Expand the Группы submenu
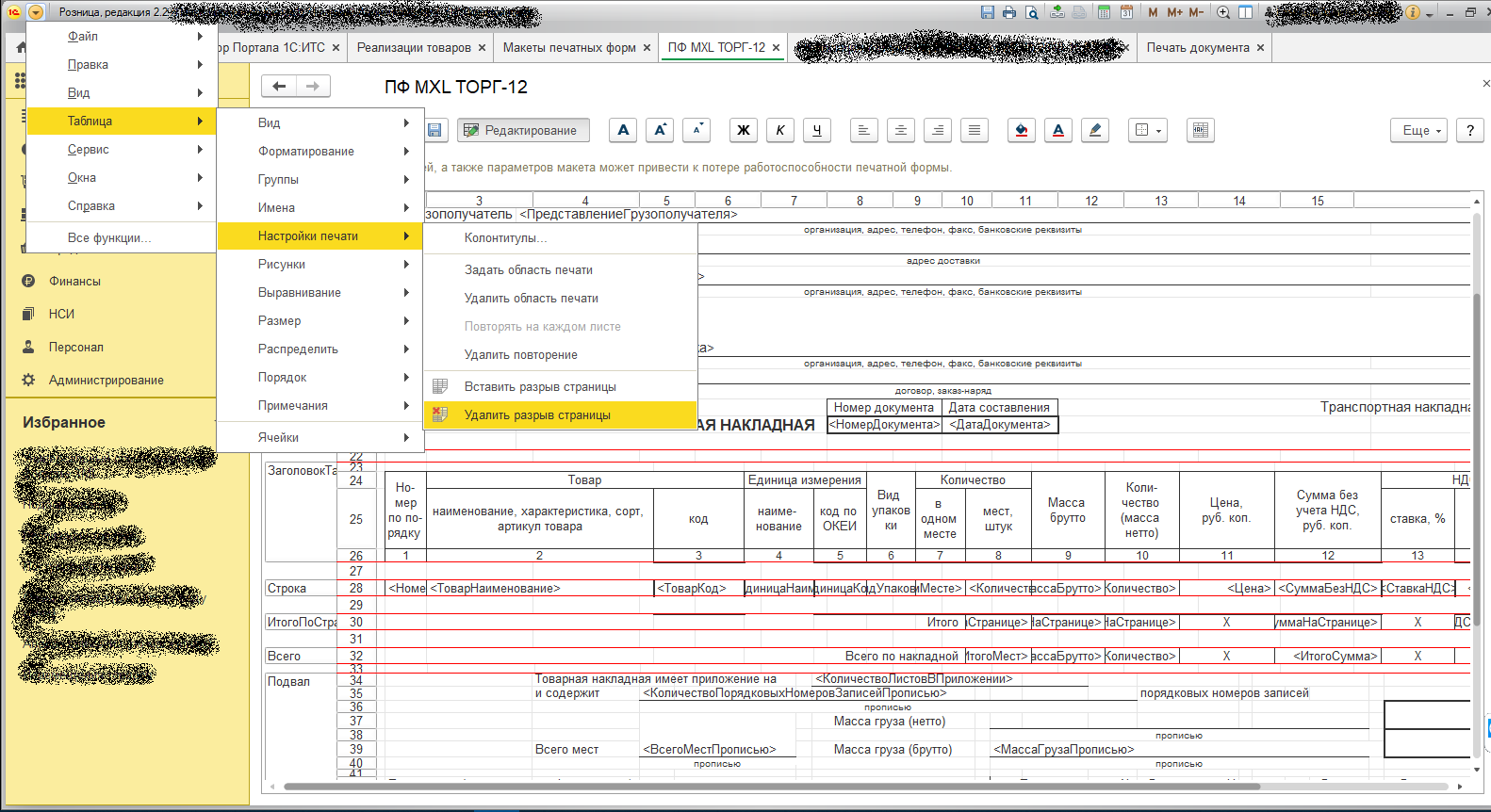This screenshot has height=812, width=1491. 320,179
